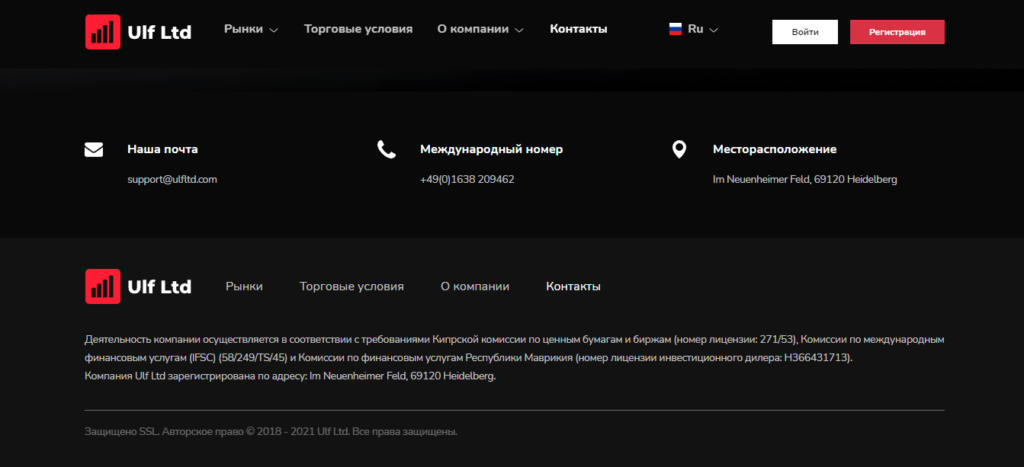
Task: Click the Russian flag icon
Action: [x=675, y=29]
